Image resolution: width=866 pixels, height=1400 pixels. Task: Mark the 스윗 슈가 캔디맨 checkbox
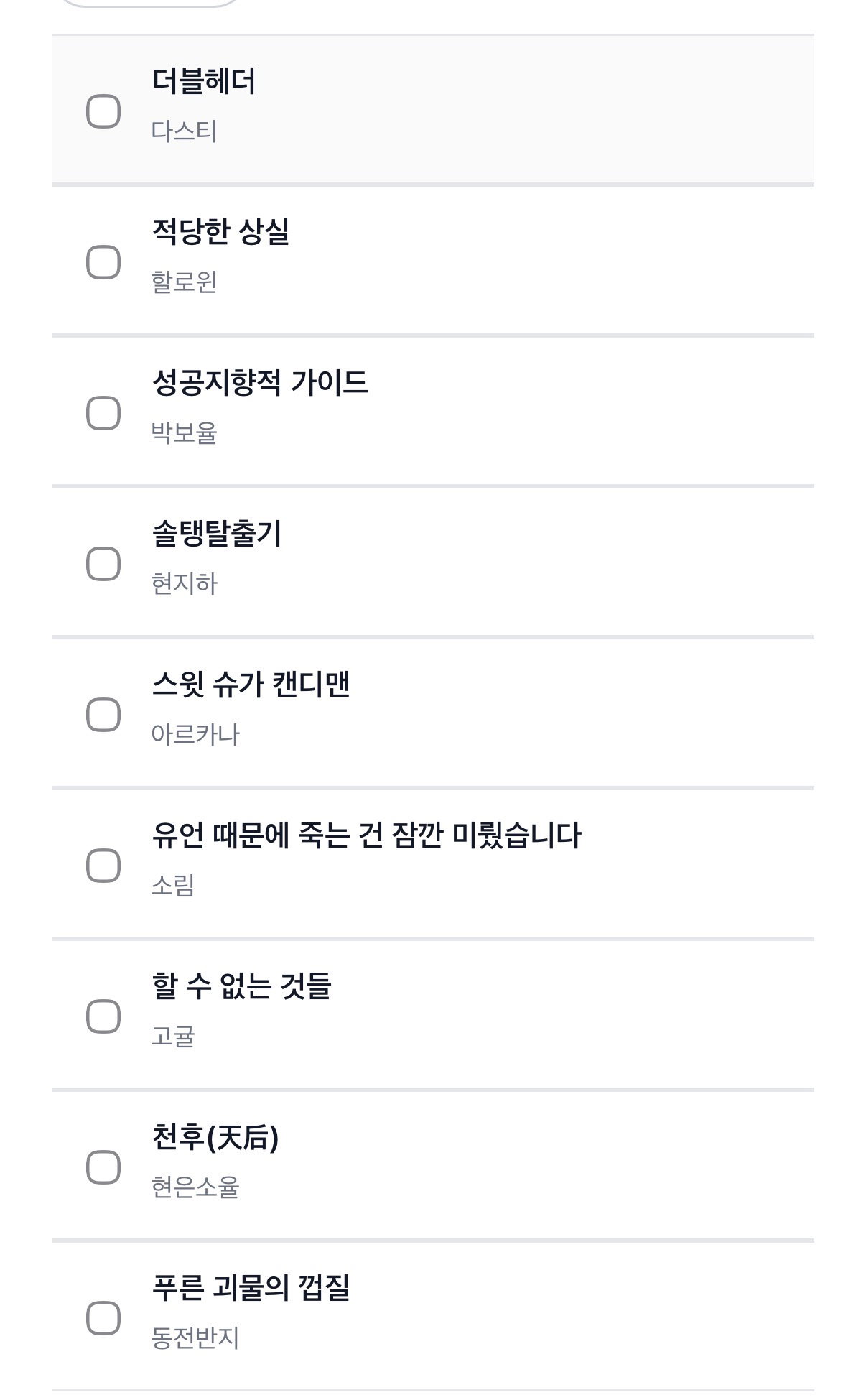103,715
